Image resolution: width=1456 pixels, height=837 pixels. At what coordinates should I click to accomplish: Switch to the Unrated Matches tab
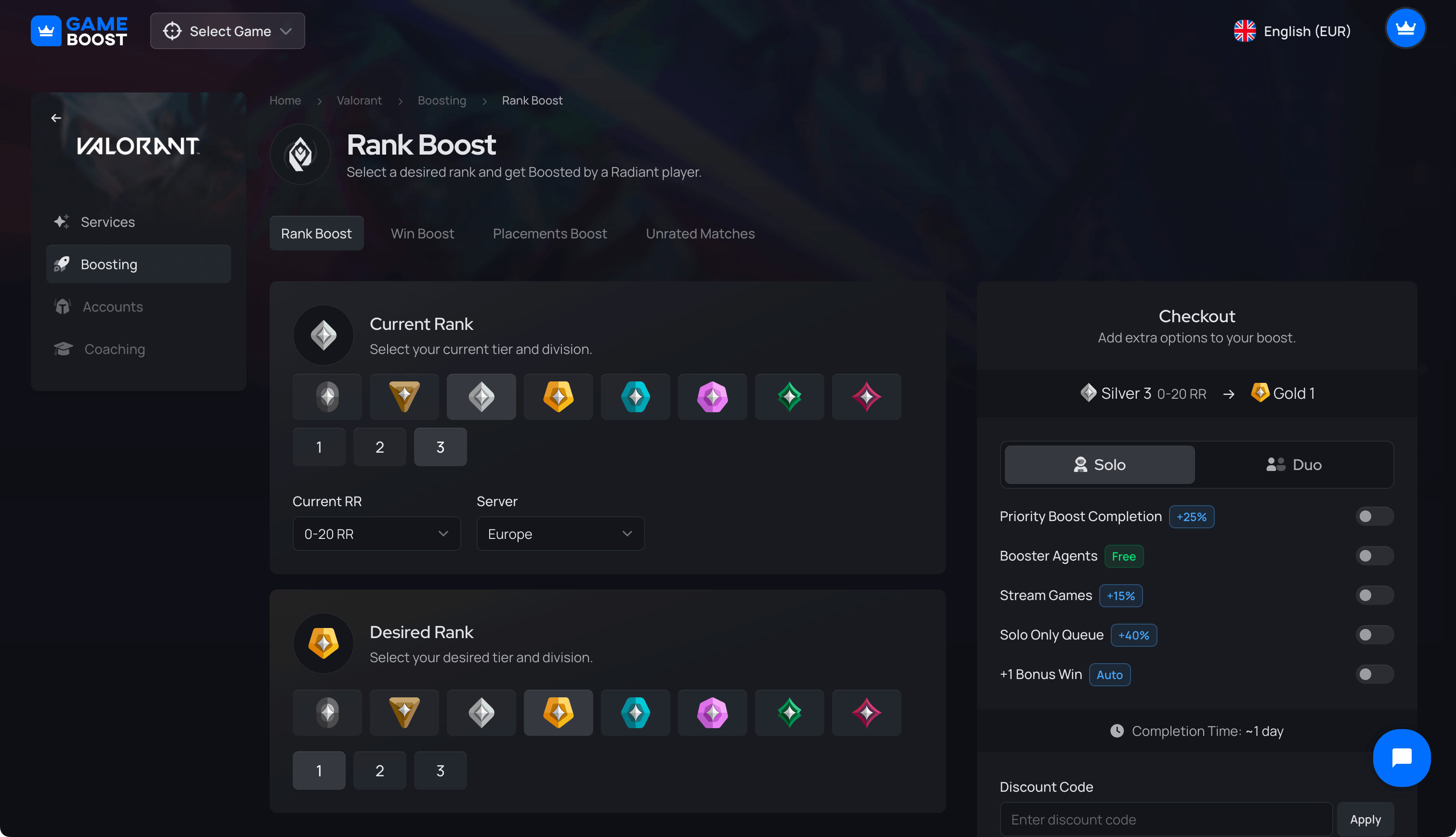[x=701, y=234]
